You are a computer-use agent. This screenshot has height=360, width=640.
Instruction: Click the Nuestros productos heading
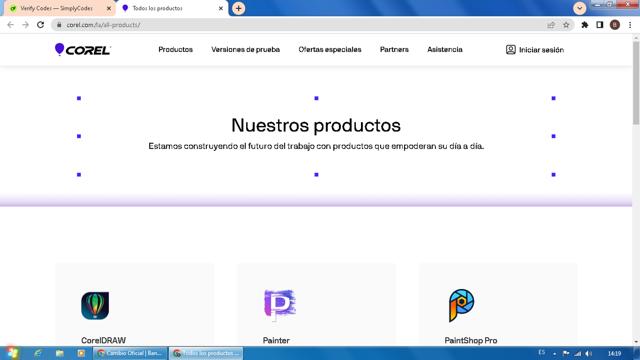[x=316, y=125]
